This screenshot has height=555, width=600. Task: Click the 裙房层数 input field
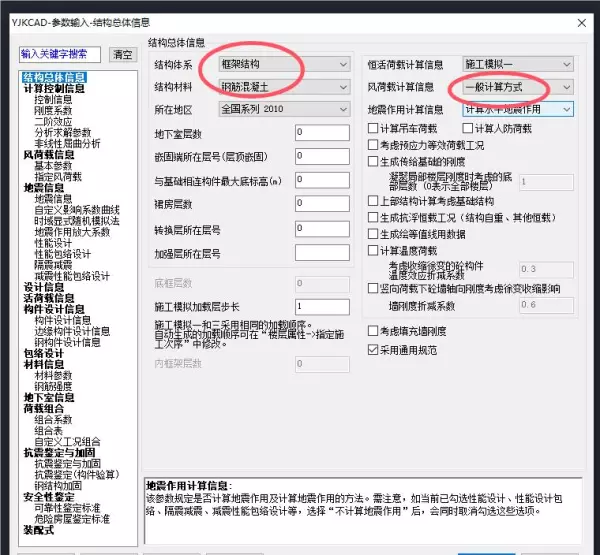click(x=322, y=204)
